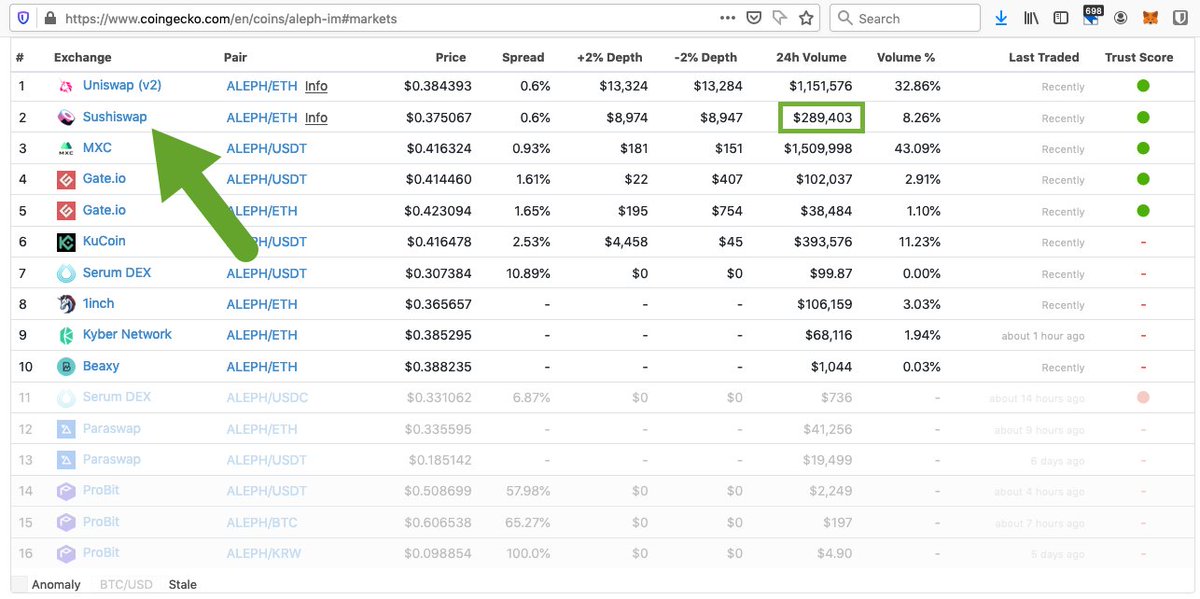This screenshot has width=1200, height=599.
Task: Click the site security padlock icon
Action: (x=50, y=18)
